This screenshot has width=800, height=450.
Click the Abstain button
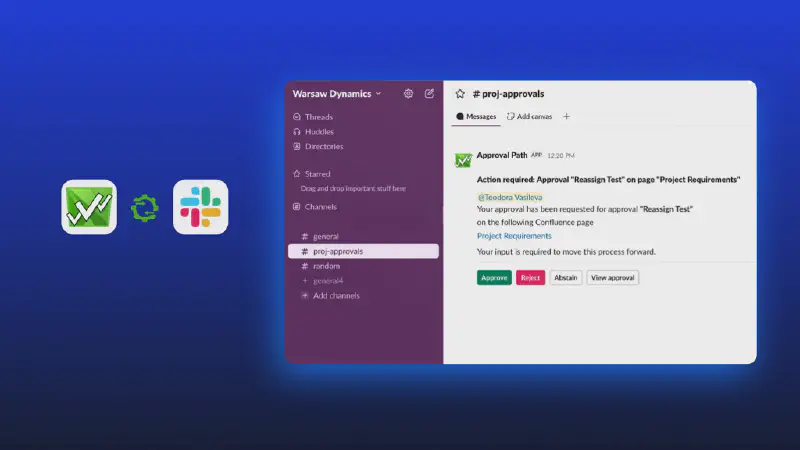click(x=565, y=278)
